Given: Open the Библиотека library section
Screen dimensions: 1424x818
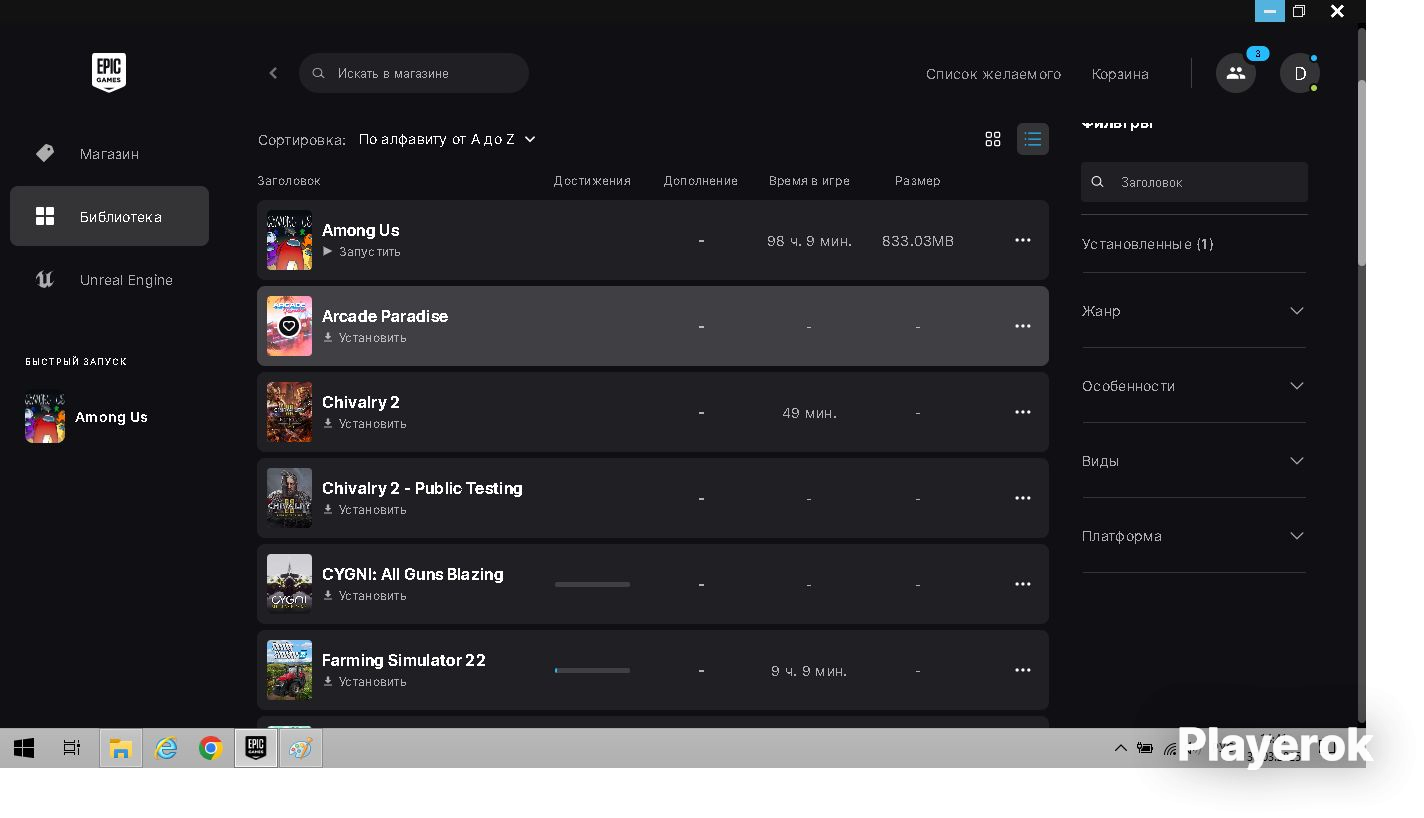Looking at the screenshot, I should pos(109,216).
